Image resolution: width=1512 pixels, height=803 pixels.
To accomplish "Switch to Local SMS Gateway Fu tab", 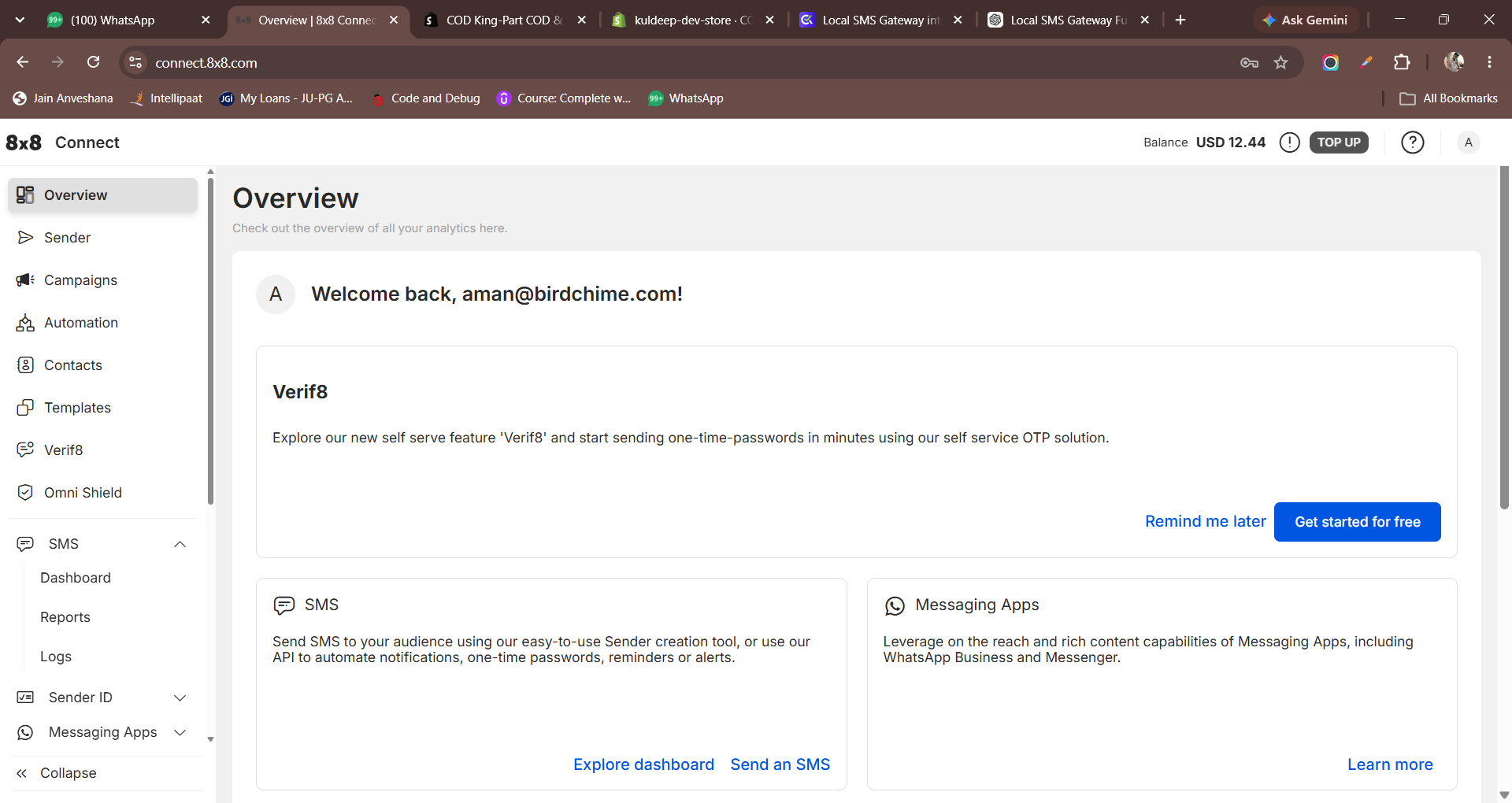I will 1068,20.
